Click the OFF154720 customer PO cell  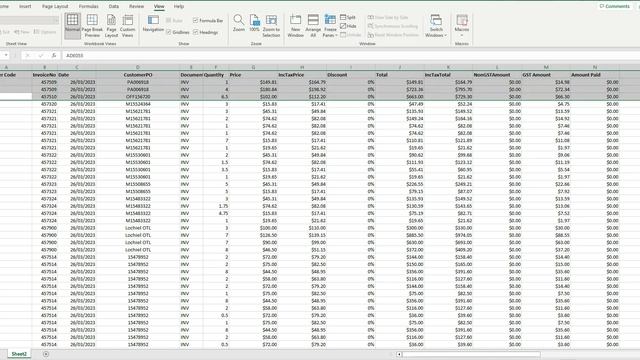pyautogui.click(x=138, y=97)
